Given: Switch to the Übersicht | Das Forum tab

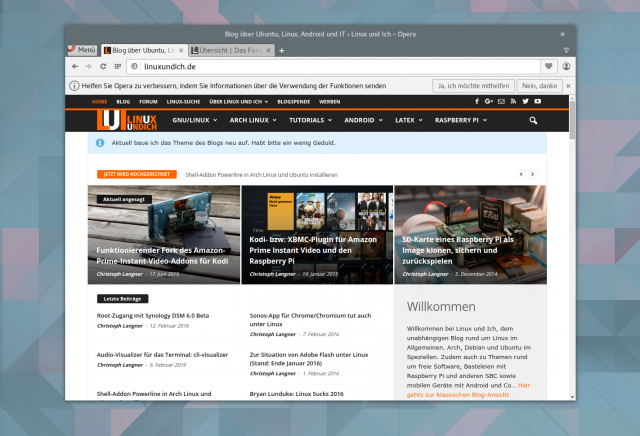Looking at the screenshot, I should (x=231, y=50).
